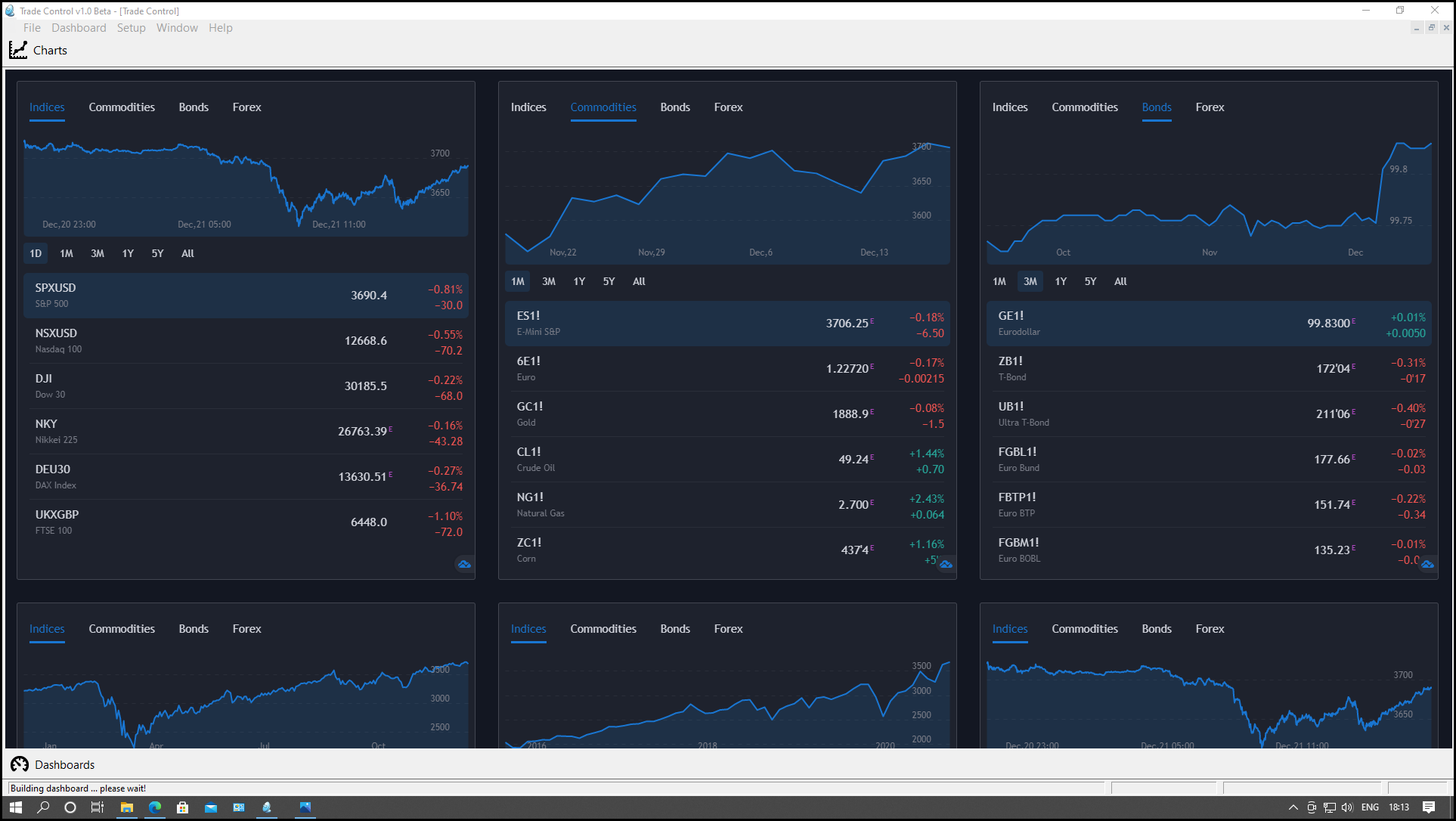Select the FGBL1! Euro Bund row

[1210, 460]
